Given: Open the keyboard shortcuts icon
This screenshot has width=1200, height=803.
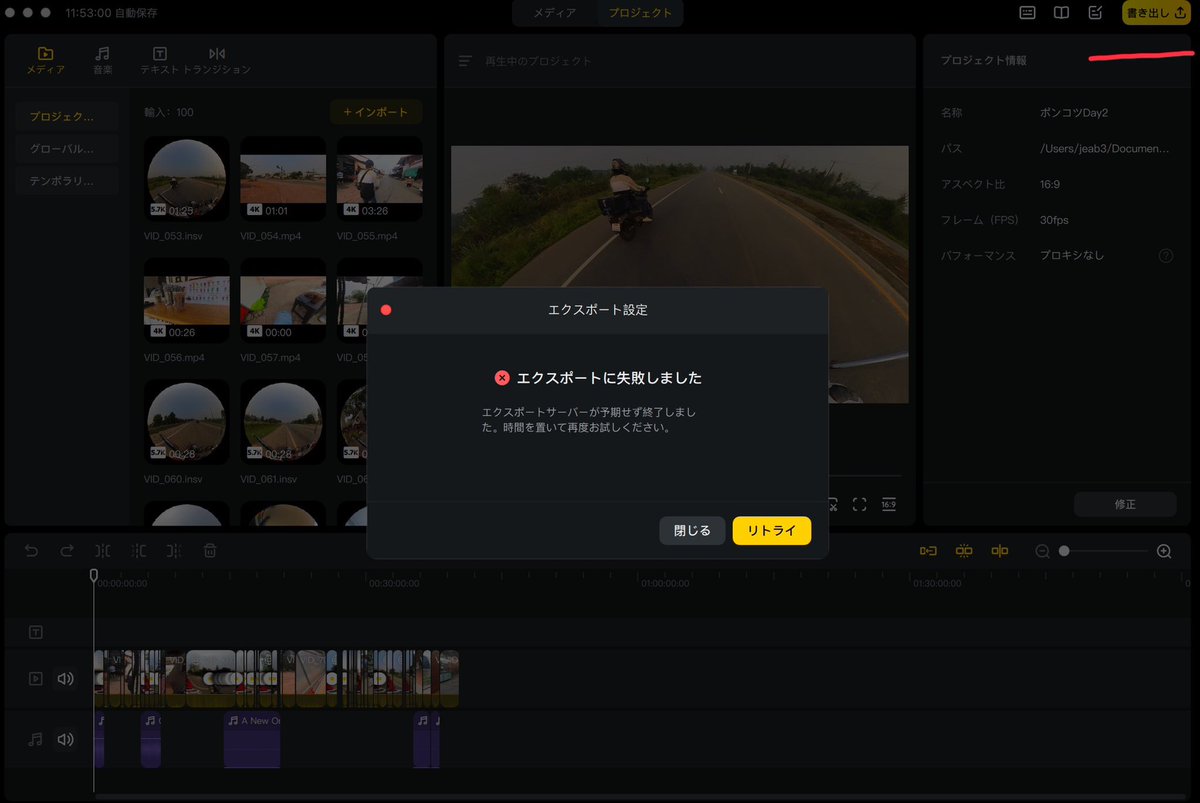Looking at the screenshot, I should tap(1027, 13).
